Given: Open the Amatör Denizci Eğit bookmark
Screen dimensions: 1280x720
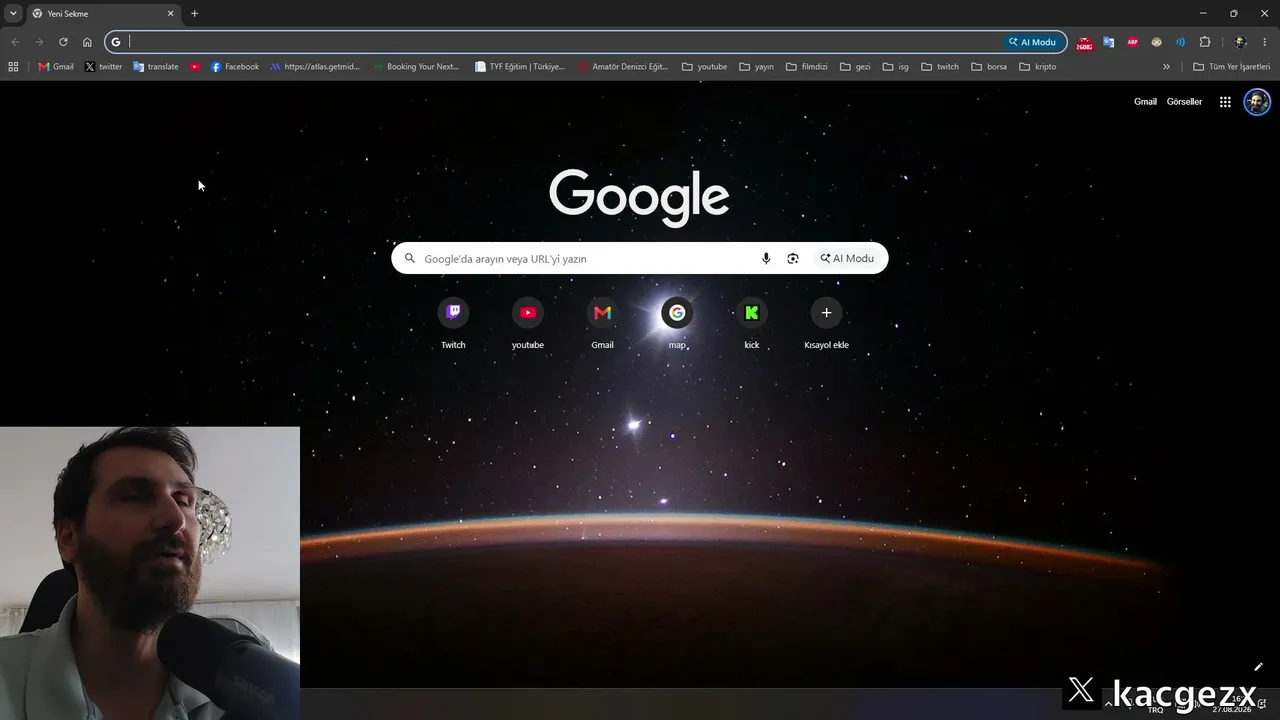Looking at the screenshot, I should 622,67.
